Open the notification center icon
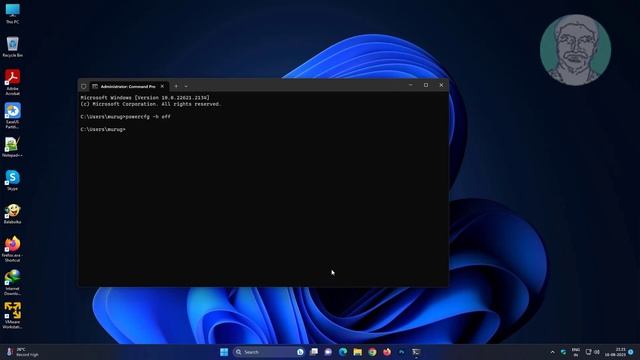The image size is (640, 360). pyautogui.click(x=631, y=352)
